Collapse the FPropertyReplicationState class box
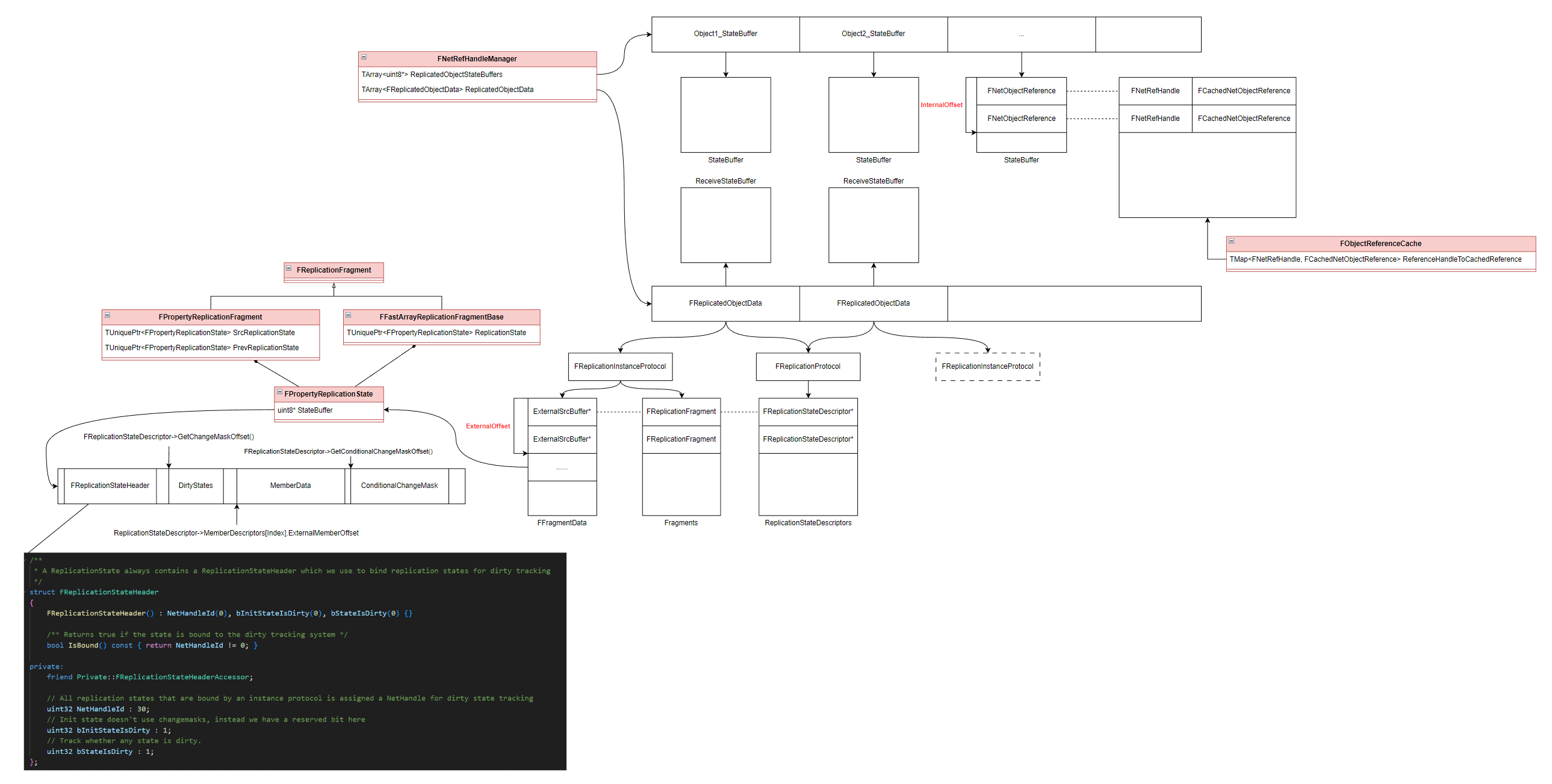 [279, 392]
